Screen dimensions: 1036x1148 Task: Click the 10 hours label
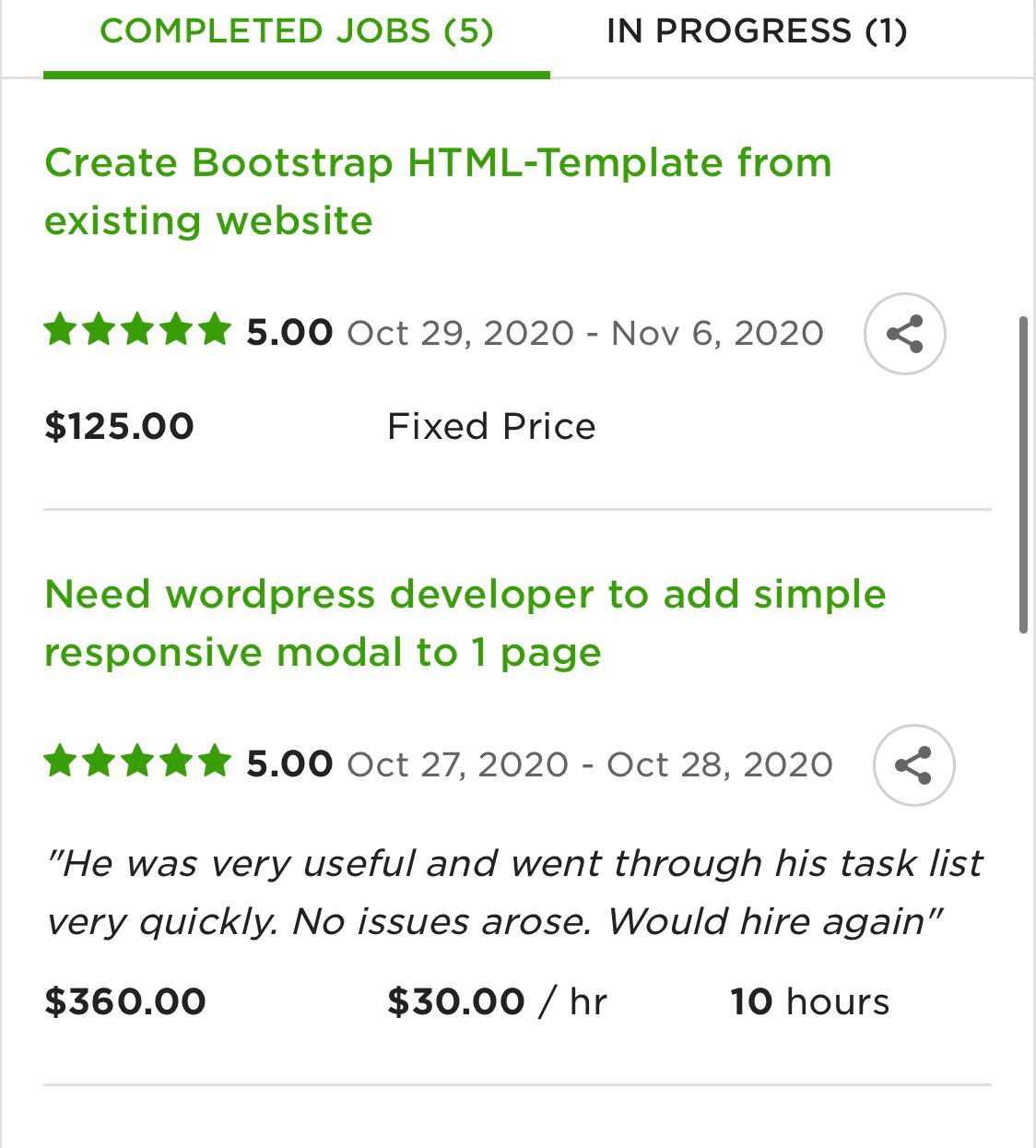[810, 1001]
